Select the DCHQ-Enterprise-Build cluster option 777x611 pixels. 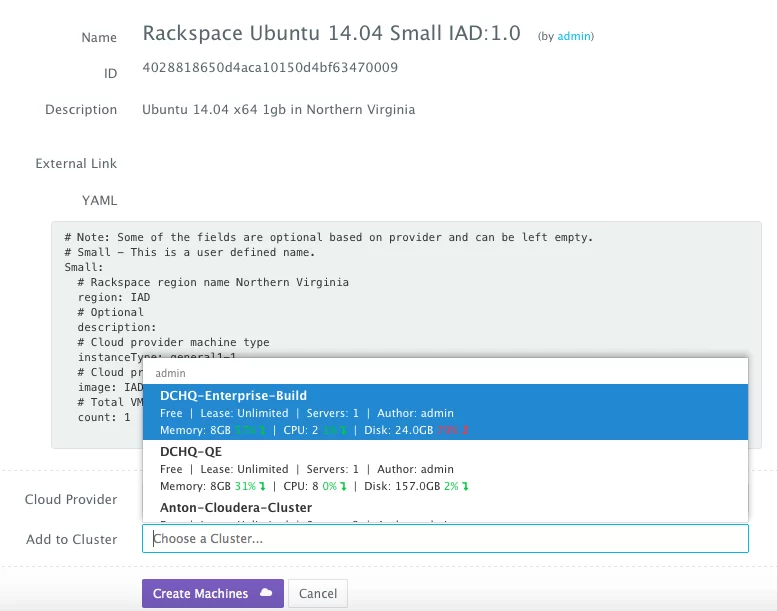(445, 412)
